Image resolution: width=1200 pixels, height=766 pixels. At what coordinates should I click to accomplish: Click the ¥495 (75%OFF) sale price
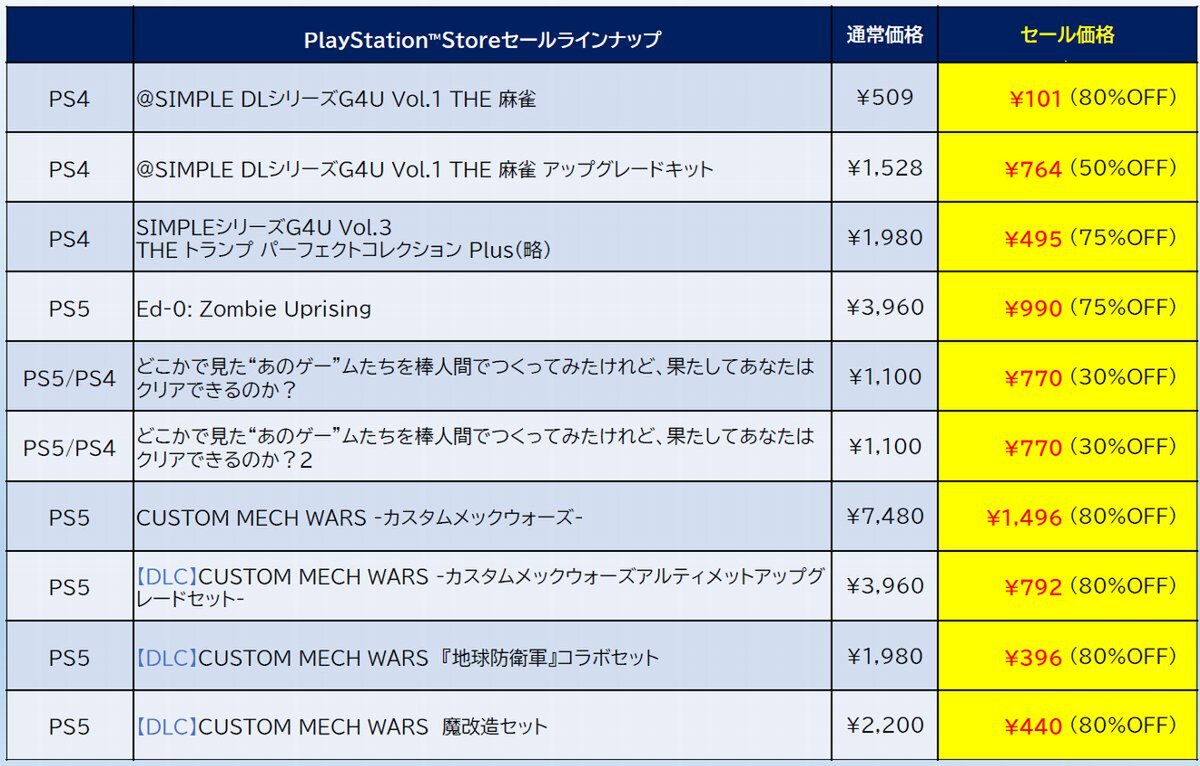(x=1090, y=238)
